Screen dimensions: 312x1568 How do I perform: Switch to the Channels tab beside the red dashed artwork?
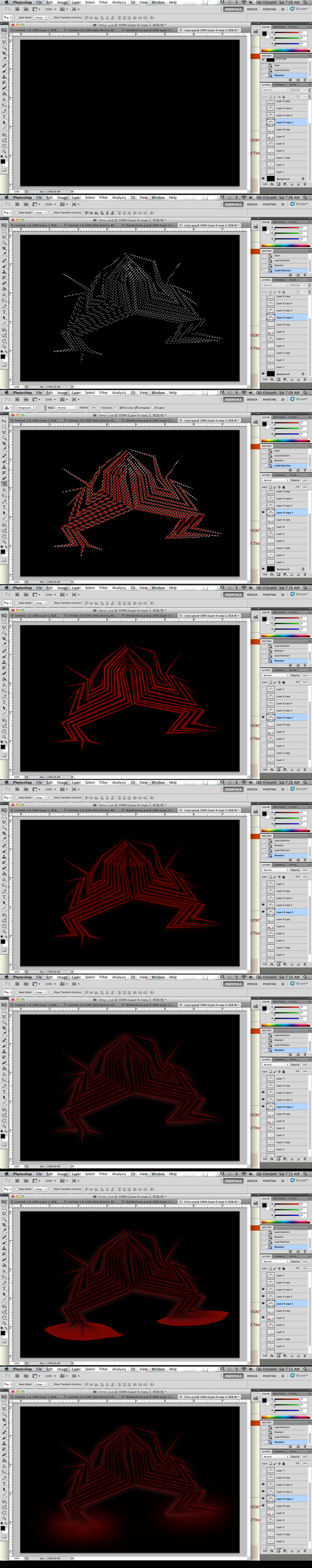(281, 475)
